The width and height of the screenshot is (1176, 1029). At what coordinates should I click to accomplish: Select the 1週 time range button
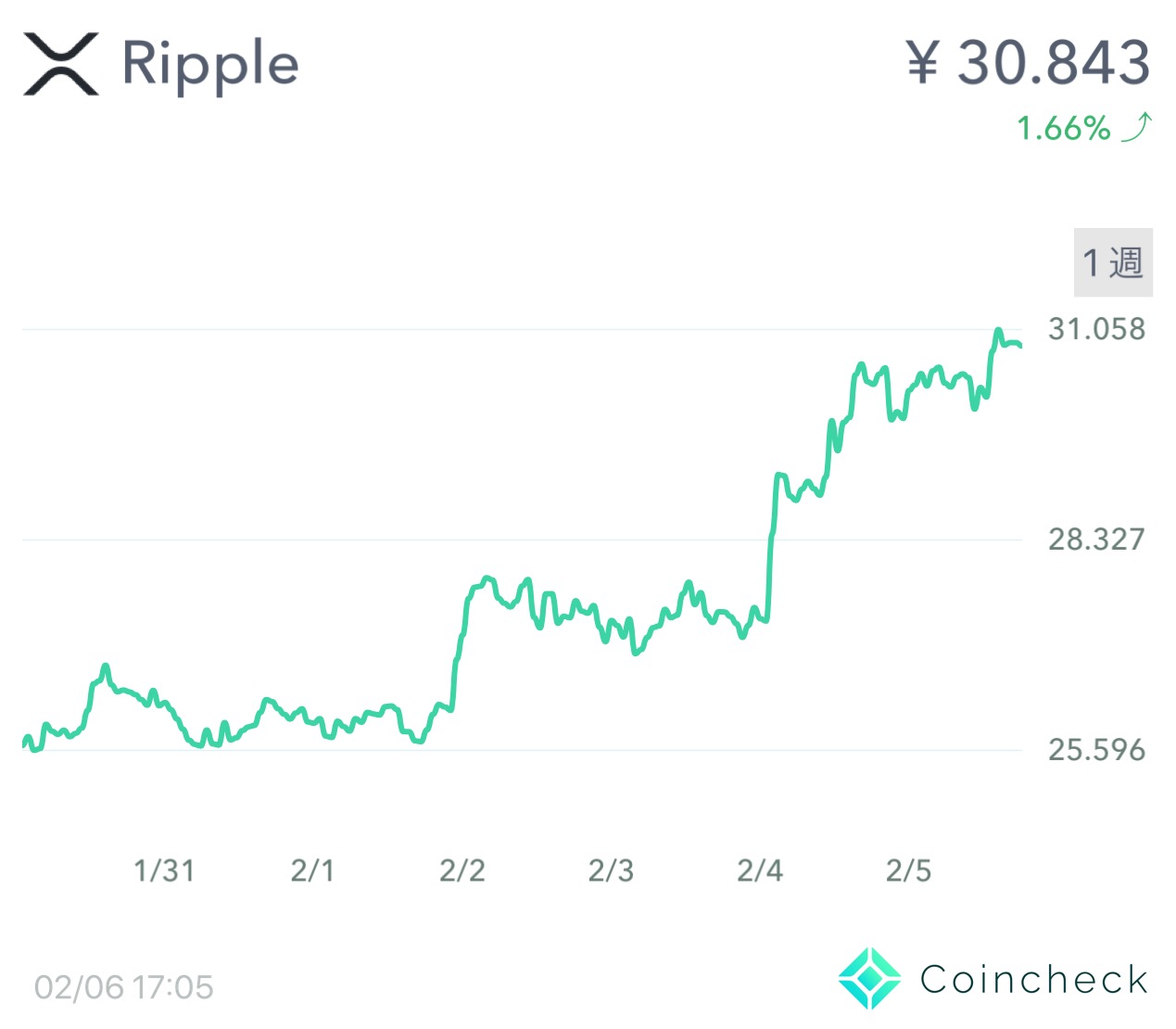[1113, 262]
